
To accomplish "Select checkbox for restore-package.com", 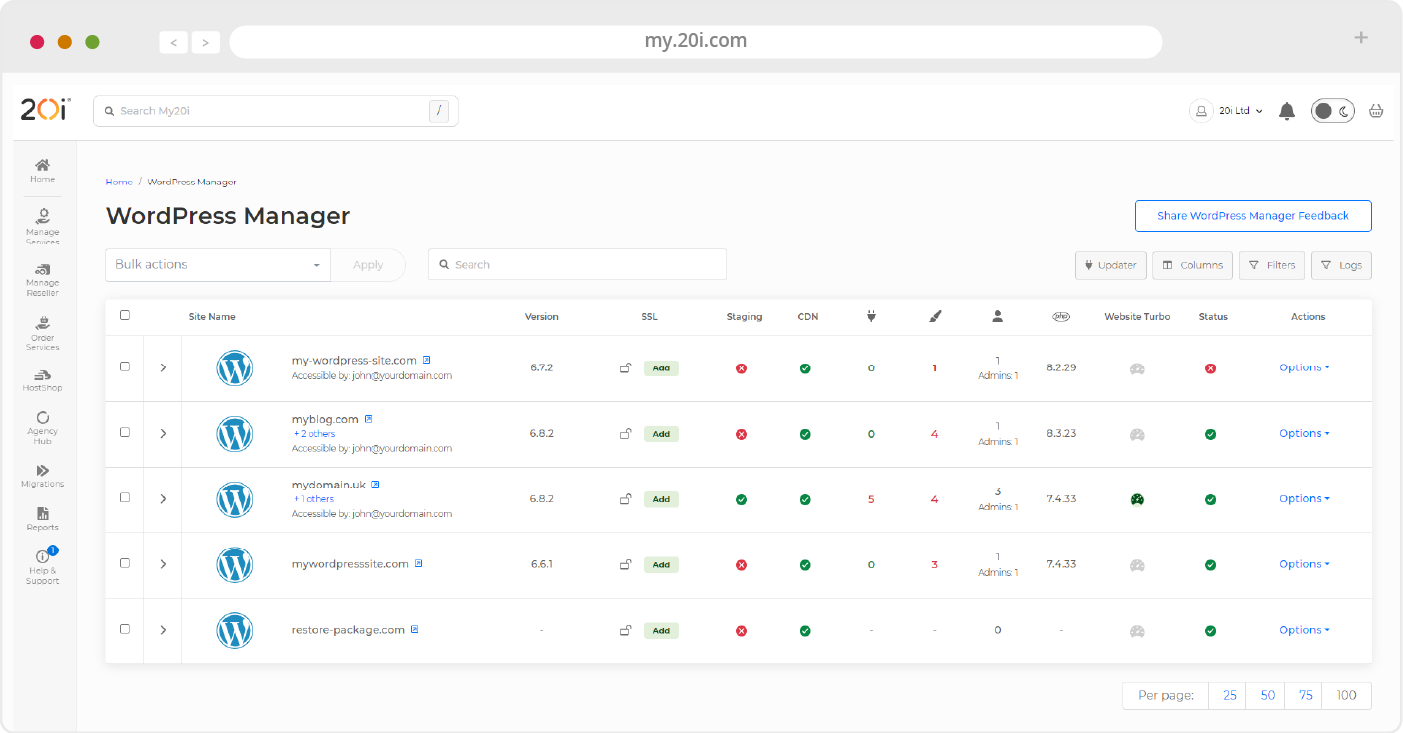I will (125, 629).
